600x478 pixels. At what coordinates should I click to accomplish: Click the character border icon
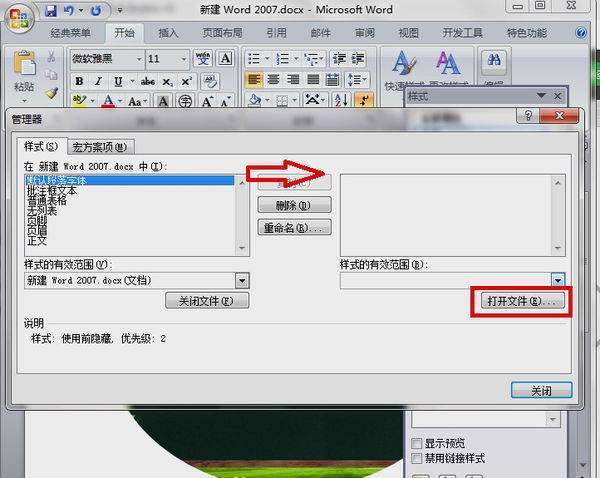(225, 59)
